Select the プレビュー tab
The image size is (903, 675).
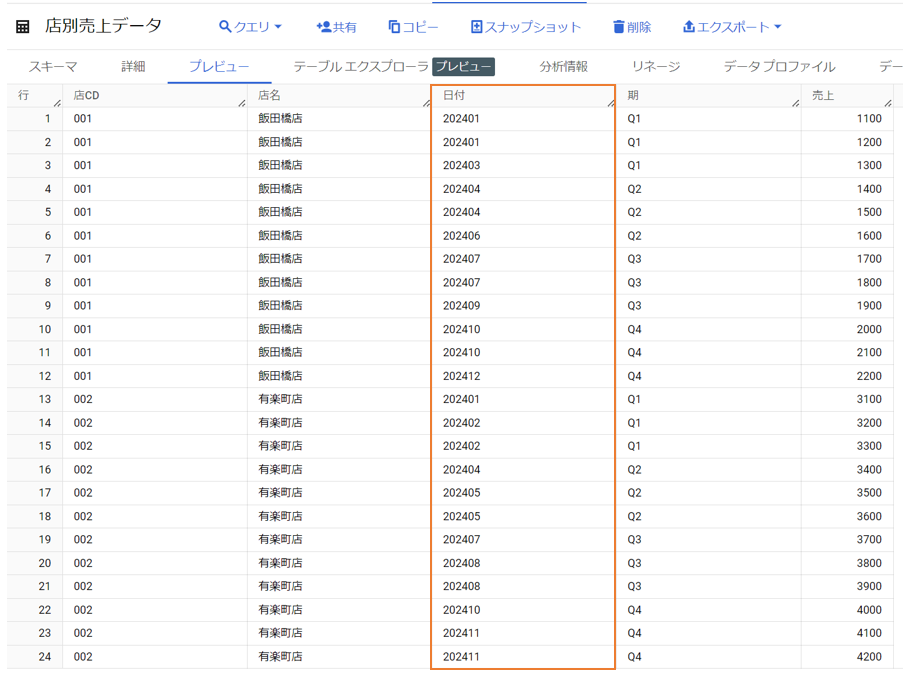219,67
